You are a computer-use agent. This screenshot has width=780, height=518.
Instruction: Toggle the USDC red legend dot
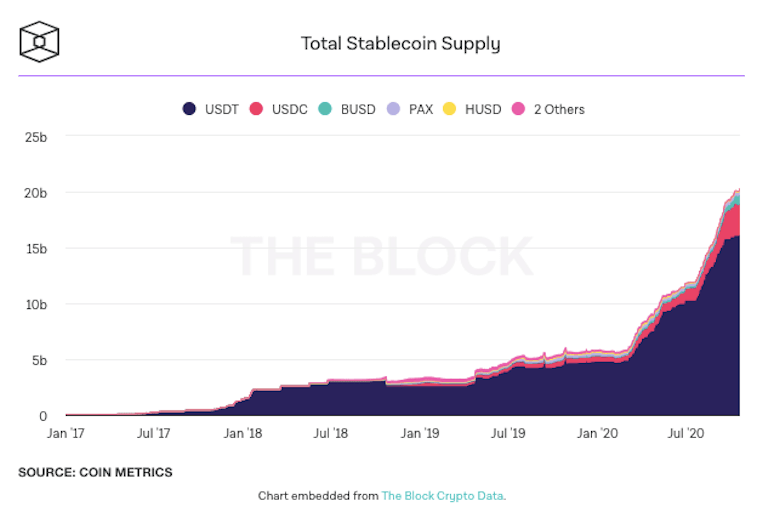click(256, 108)
